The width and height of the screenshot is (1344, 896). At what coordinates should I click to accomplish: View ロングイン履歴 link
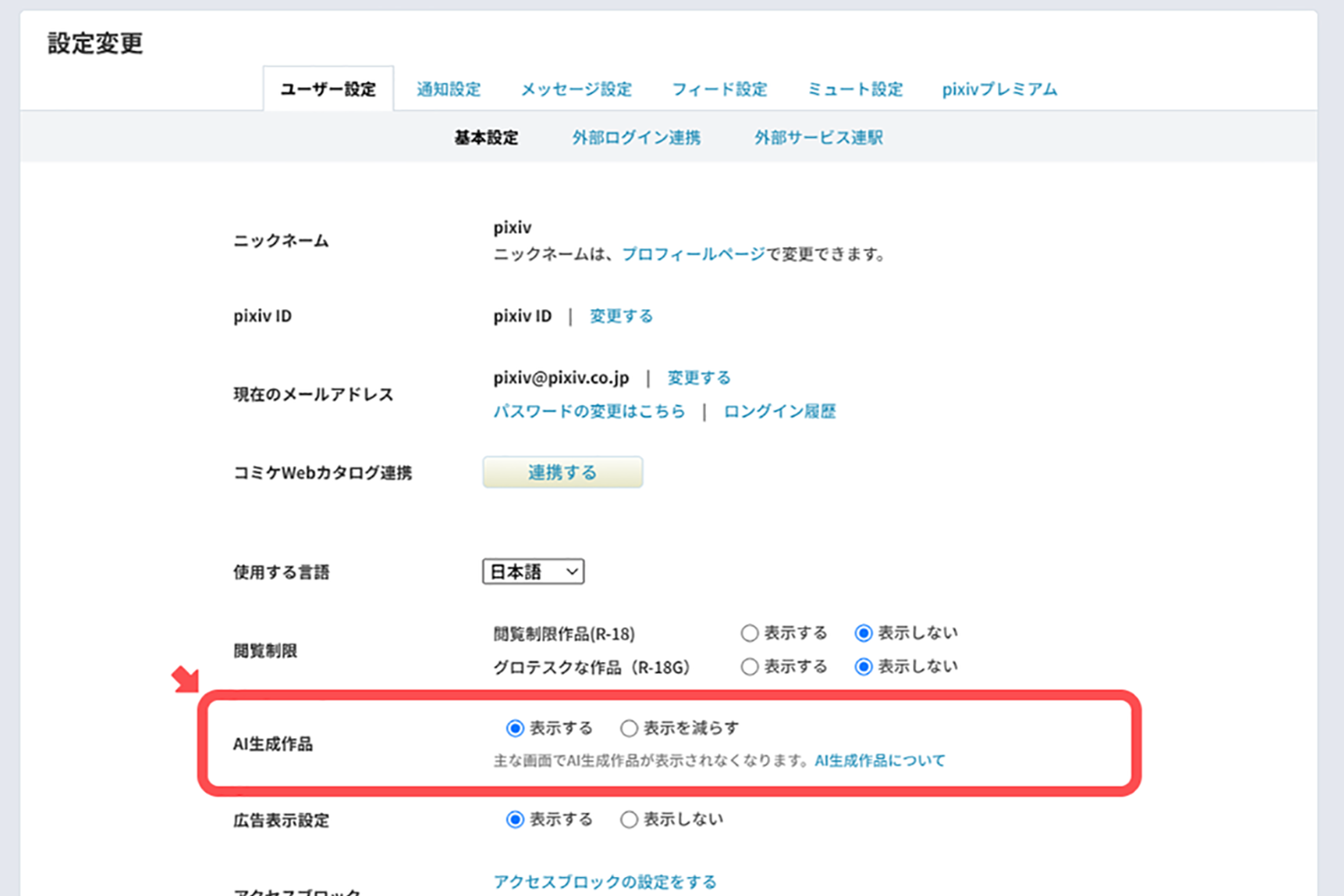780,411
